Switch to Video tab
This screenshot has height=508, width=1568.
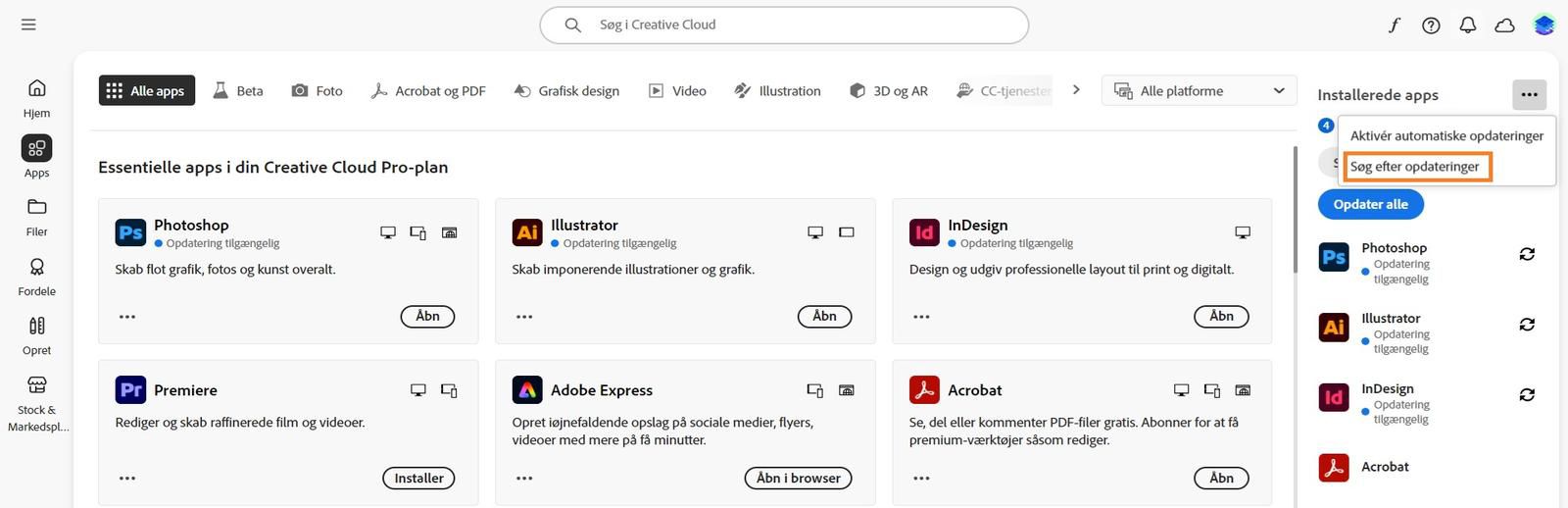click(677, 90)
